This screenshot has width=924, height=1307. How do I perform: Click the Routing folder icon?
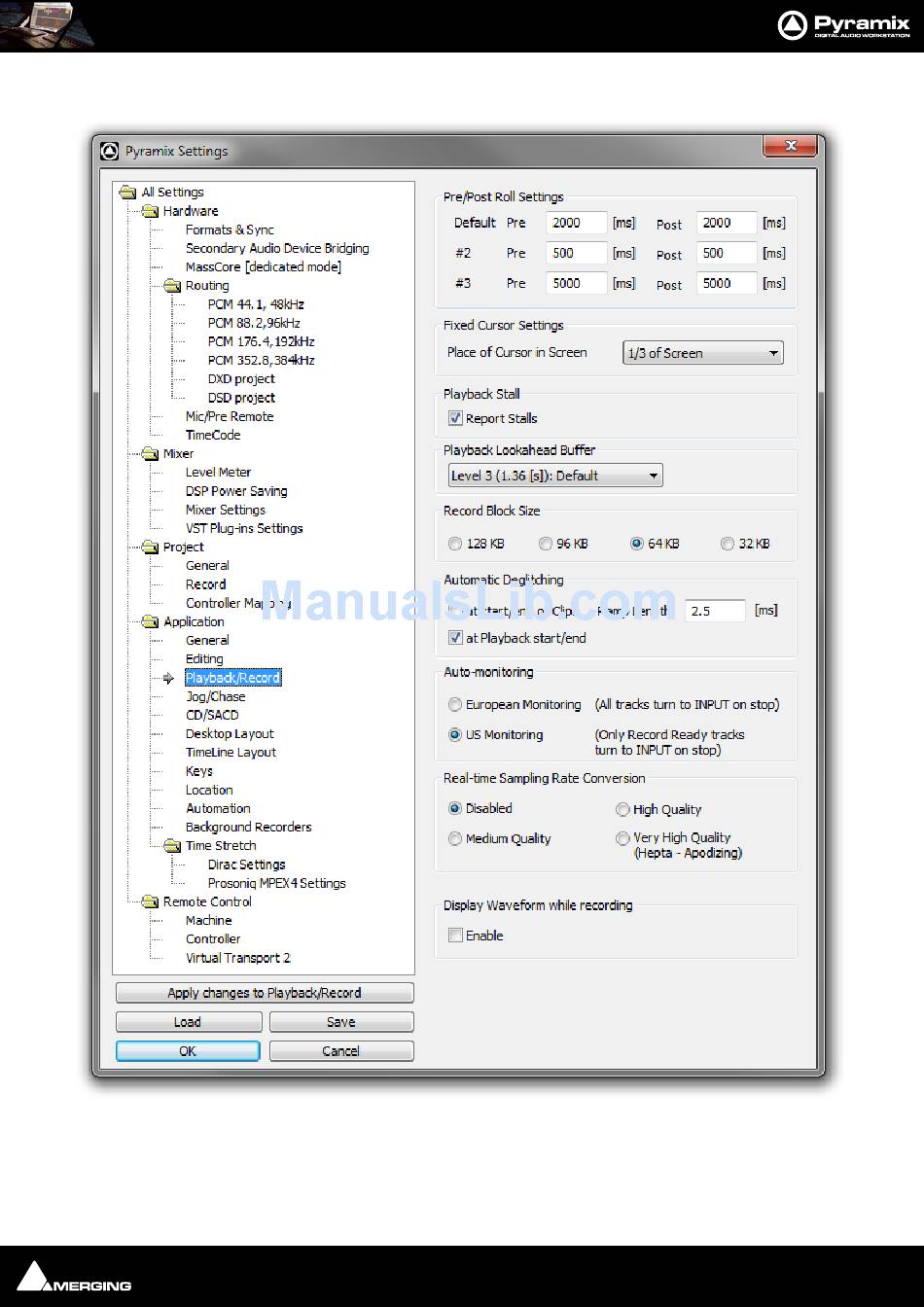coord(172,286)
